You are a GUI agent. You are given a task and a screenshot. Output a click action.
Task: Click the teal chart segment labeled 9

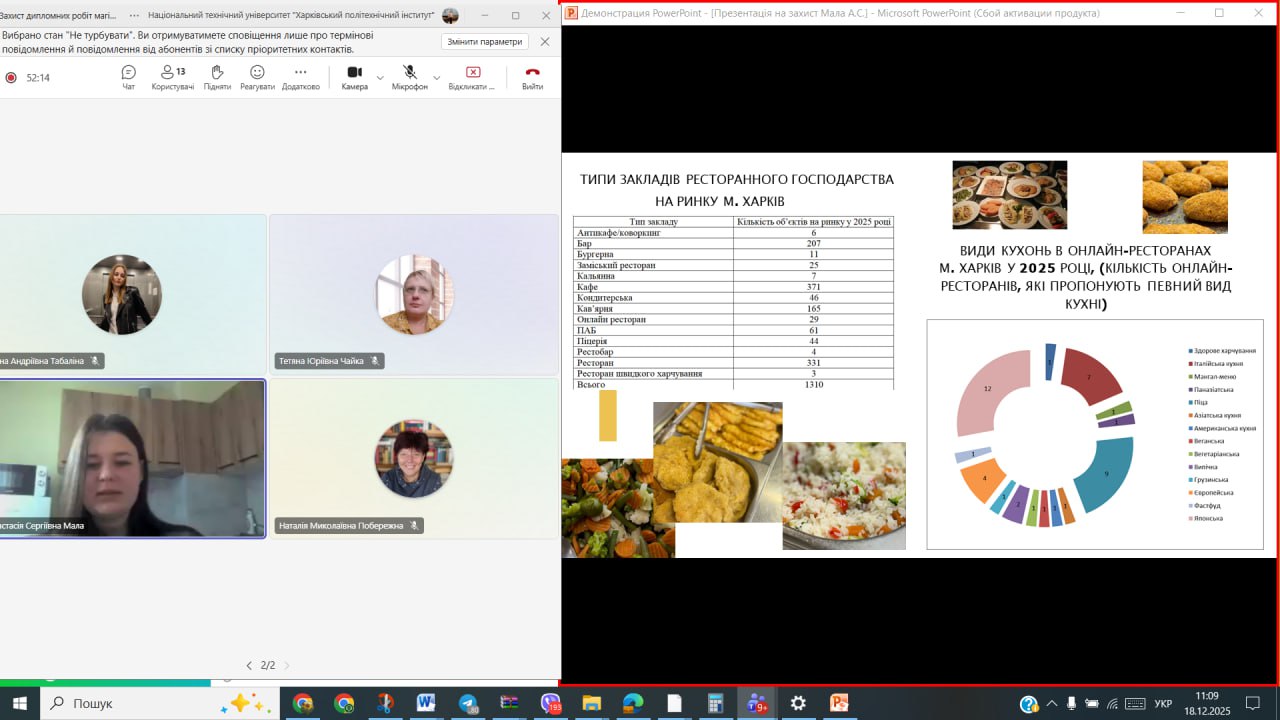(x=1107, y=473)
